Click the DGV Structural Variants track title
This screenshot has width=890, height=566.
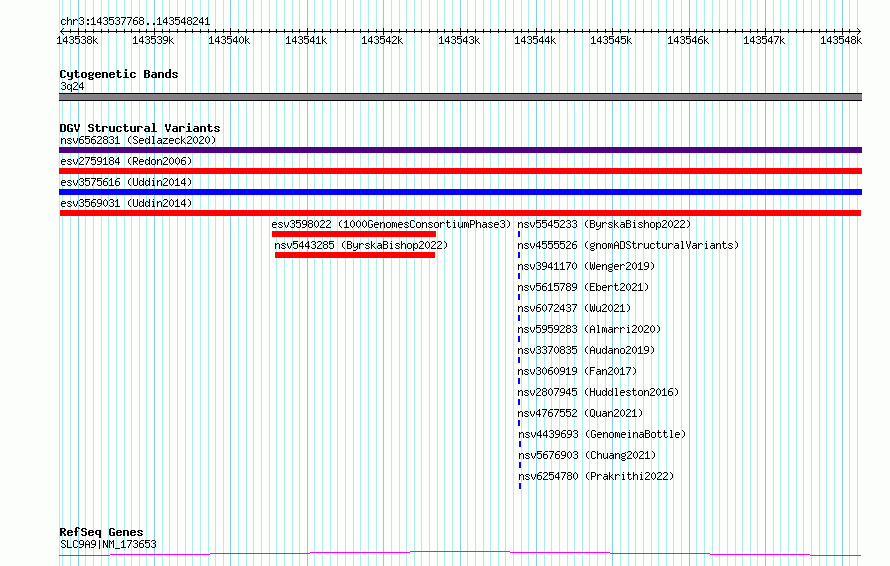pos(140,128)
